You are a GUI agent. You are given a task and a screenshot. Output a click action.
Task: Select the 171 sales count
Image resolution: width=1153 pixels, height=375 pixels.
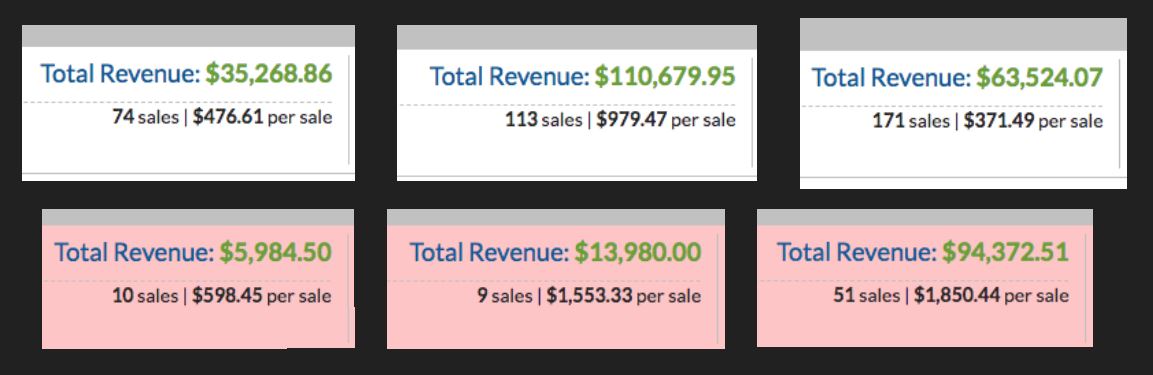coord(910,121)
